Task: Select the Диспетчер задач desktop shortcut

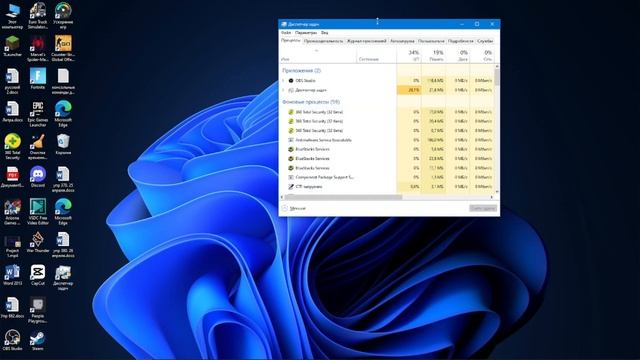Action: click(63, 277)
